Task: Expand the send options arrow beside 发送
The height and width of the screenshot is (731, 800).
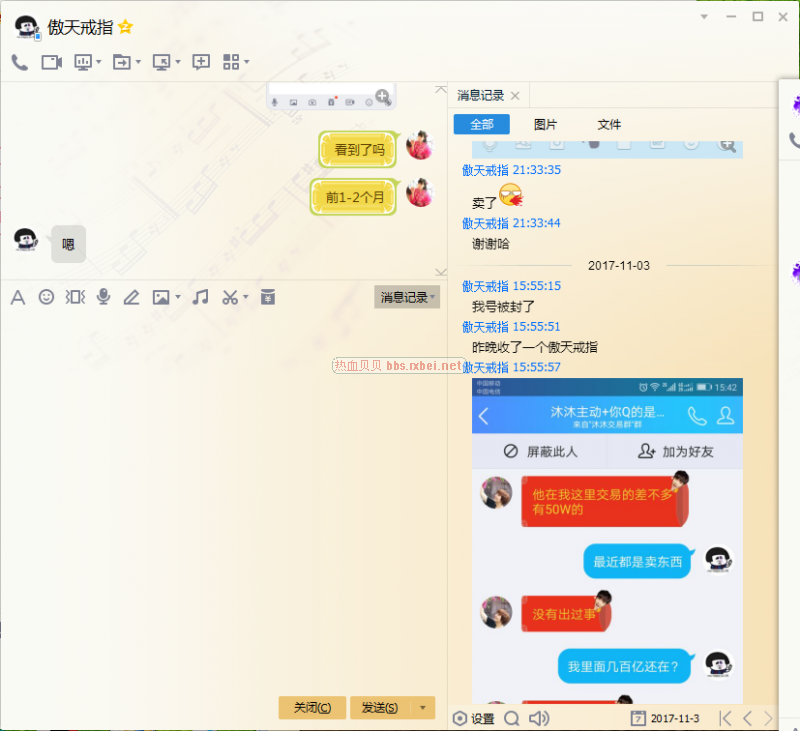Action: click(x=424, y=708)
